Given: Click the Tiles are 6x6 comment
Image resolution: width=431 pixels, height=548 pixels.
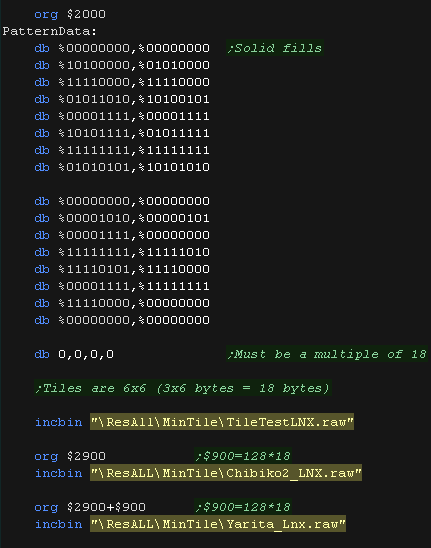Looking at the screenshot, I should (x=183, y=388).
